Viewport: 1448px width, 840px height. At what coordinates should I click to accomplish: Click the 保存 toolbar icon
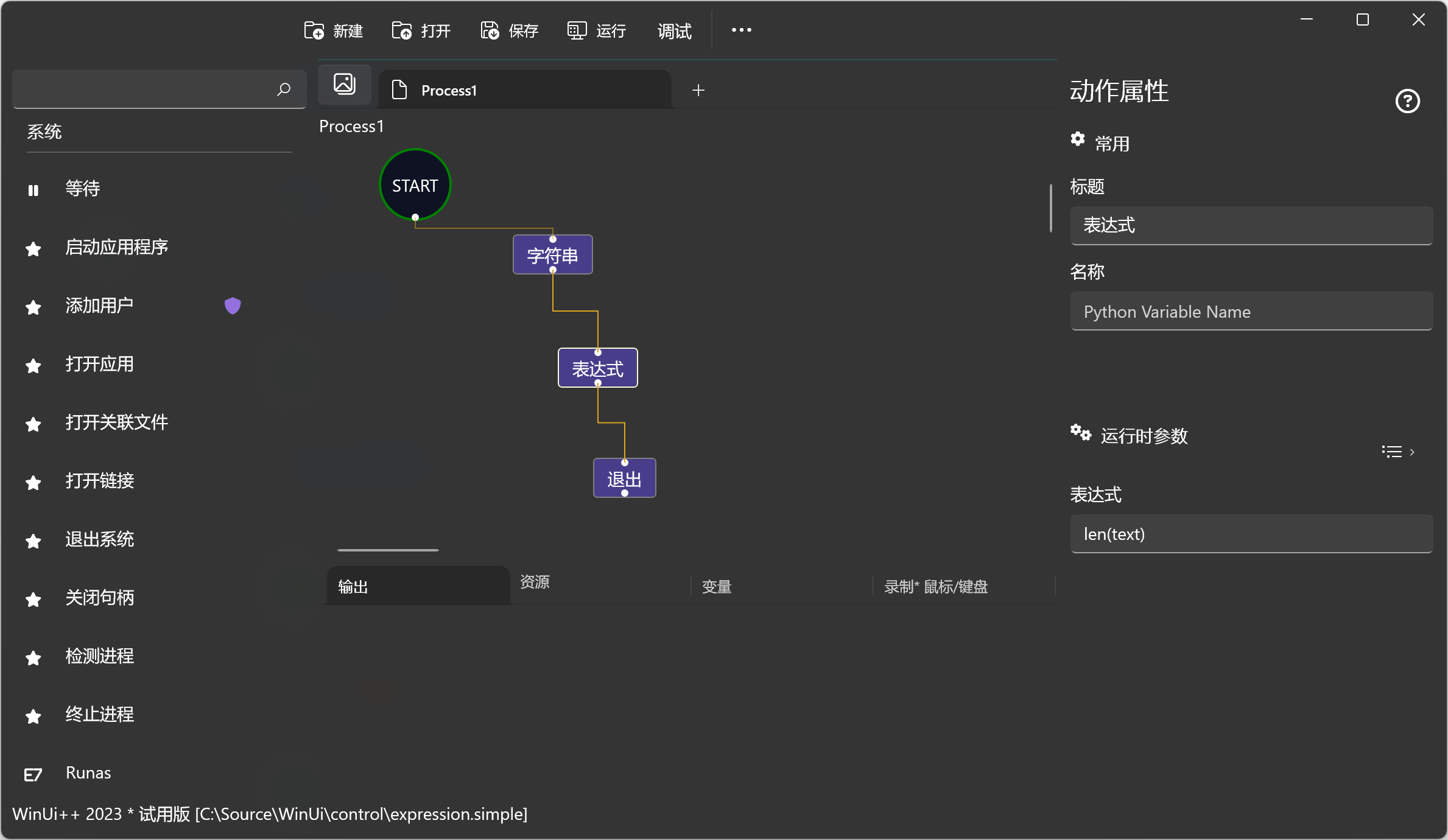pos(490,30)
